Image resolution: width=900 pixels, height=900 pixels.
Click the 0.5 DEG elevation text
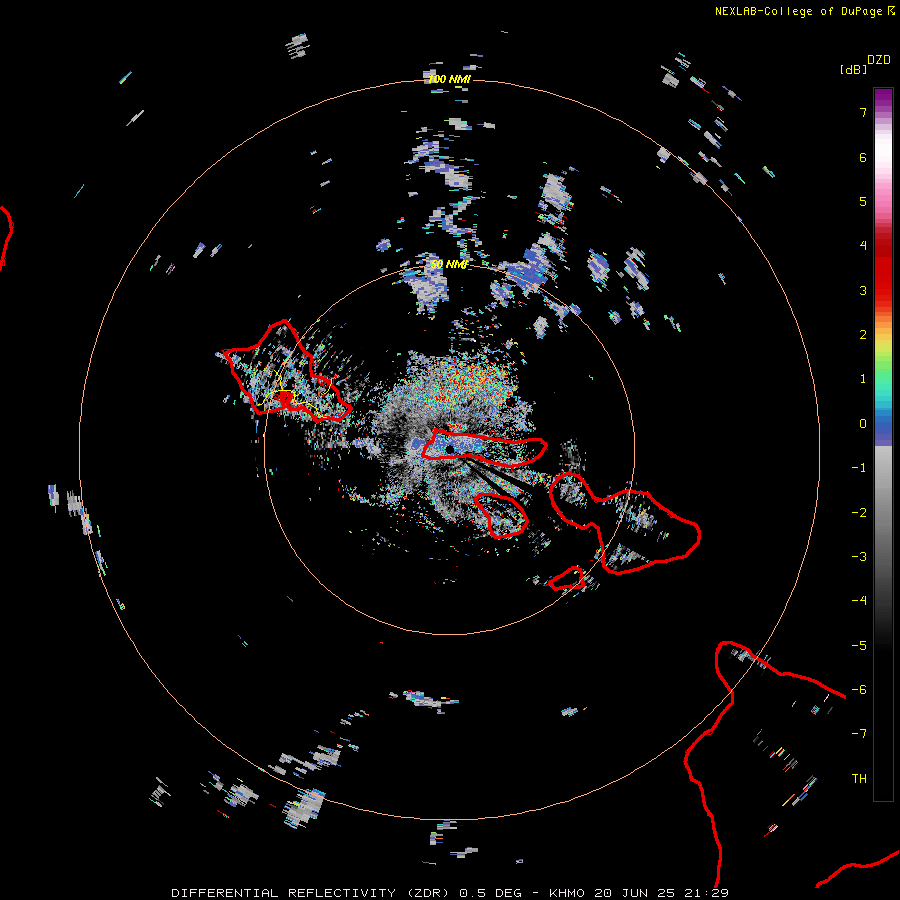(491, 893)
